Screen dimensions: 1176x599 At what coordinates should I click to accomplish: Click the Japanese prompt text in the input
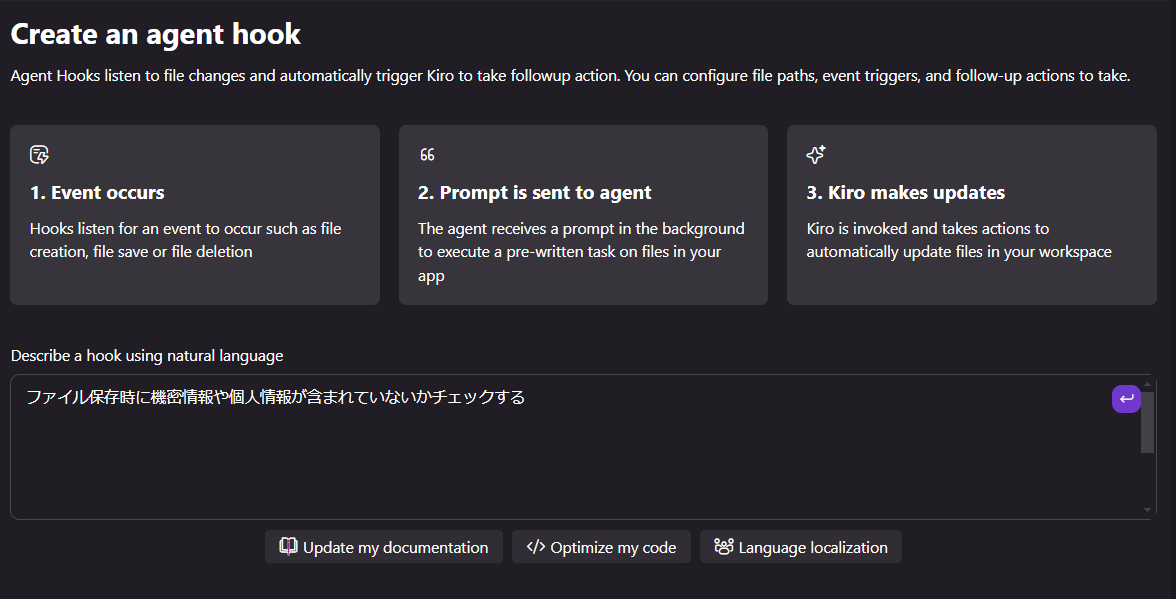point(275,397)
